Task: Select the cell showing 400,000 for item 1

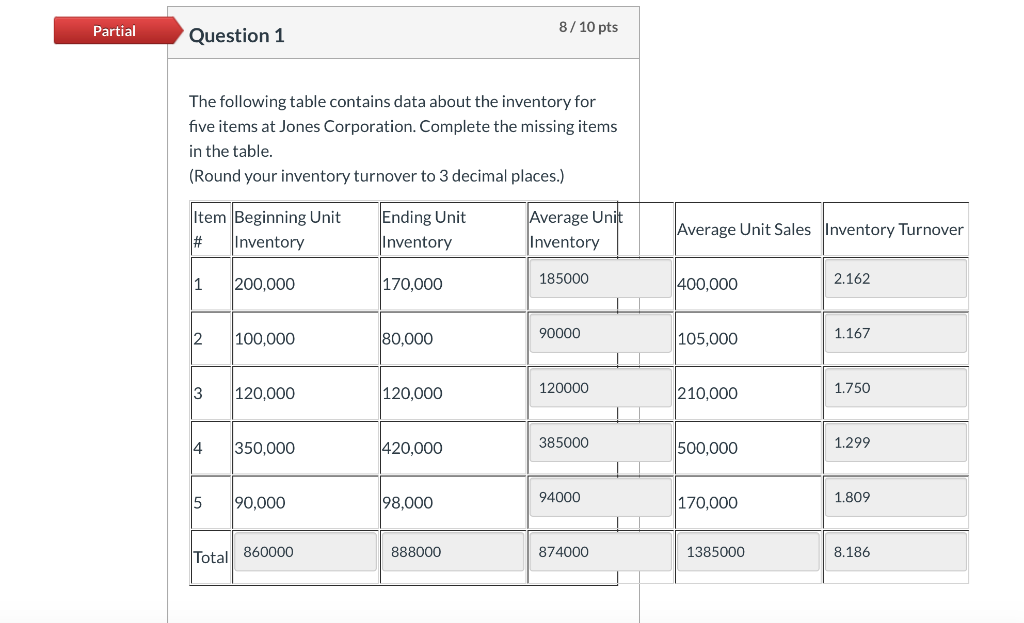Action: (x=706, y=283)
